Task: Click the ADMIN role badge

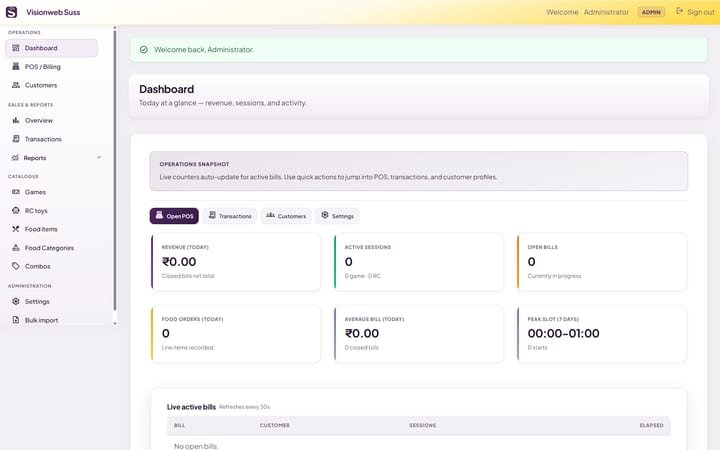Action: [x=651, y=12]
